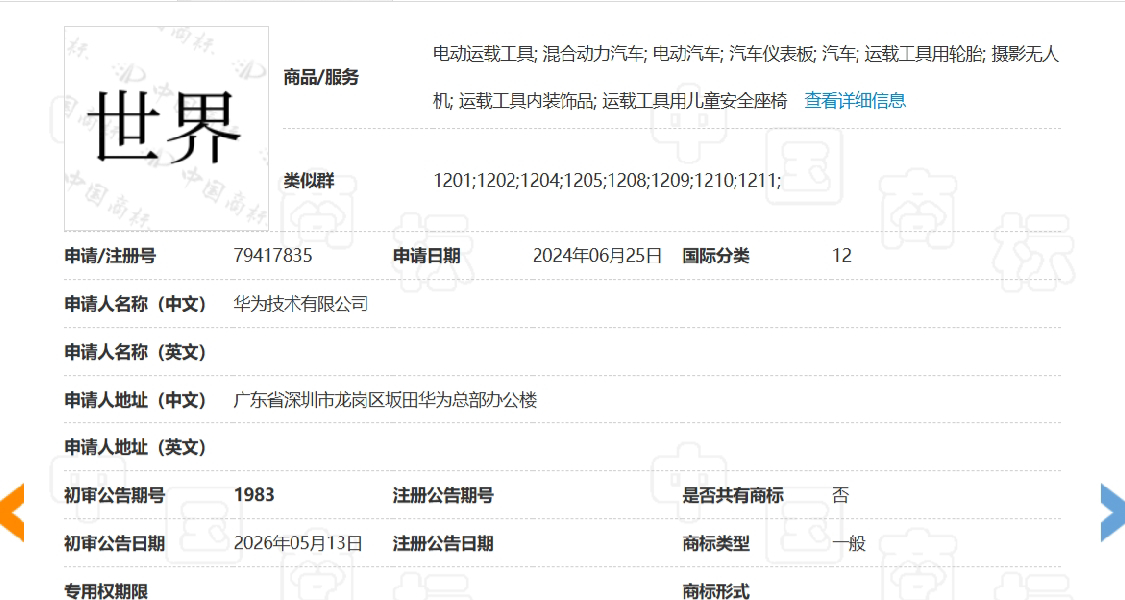The image size is (1125, 600).
Task: Select registration number 79417835
Action: (x=273, y=256)
